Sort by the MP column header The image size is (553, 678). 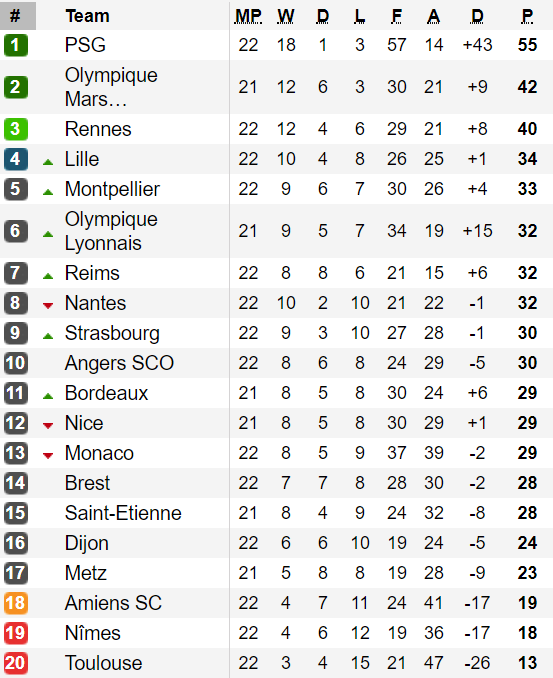pyautogui.click(x=248, y=16)
